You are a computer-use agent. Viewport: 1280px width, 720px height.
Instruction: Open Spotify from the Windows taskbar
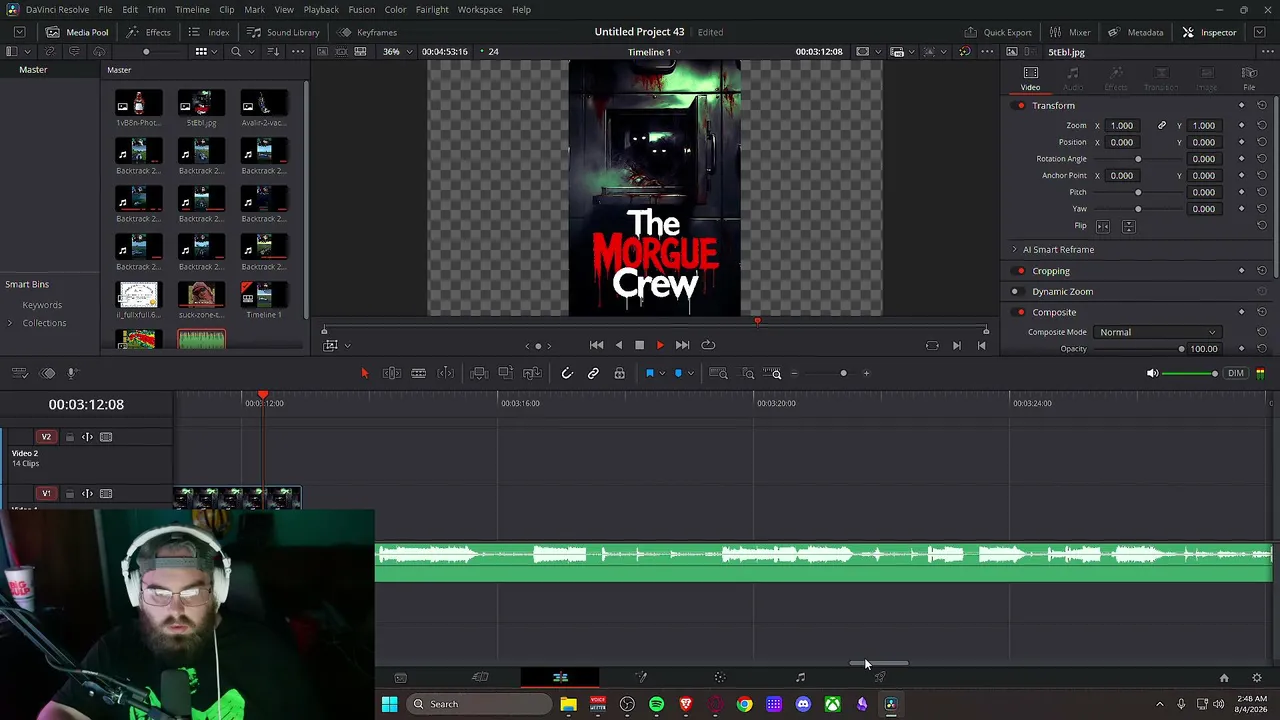click(656, 704)
